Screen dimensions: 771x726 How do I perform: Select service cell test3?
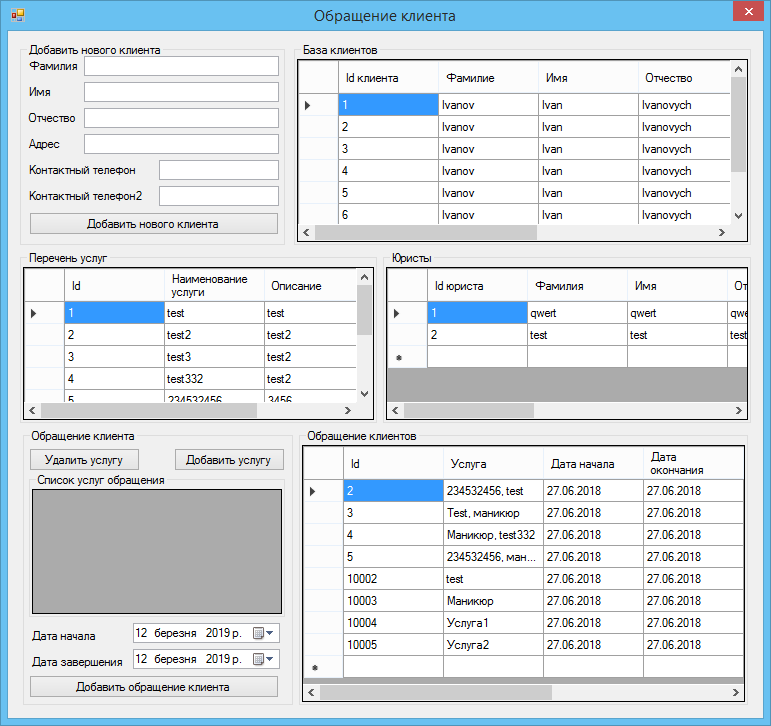(214, 357)
